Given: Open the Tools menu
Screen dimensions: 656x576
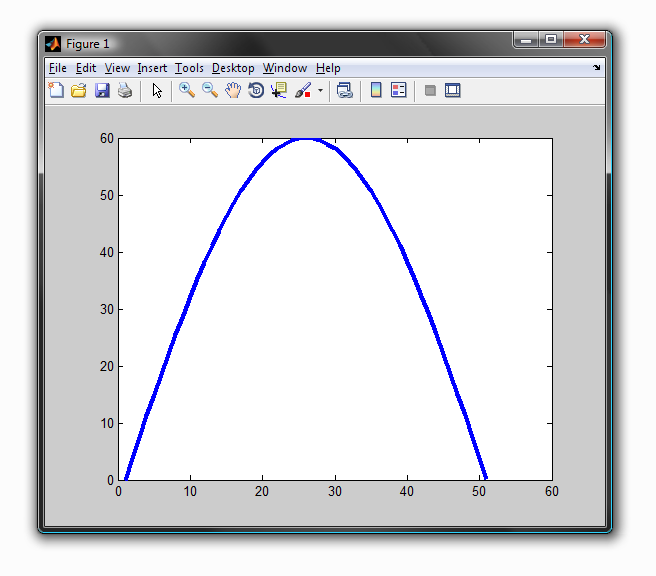Looking at the screenshot, I should coord(188,68).
